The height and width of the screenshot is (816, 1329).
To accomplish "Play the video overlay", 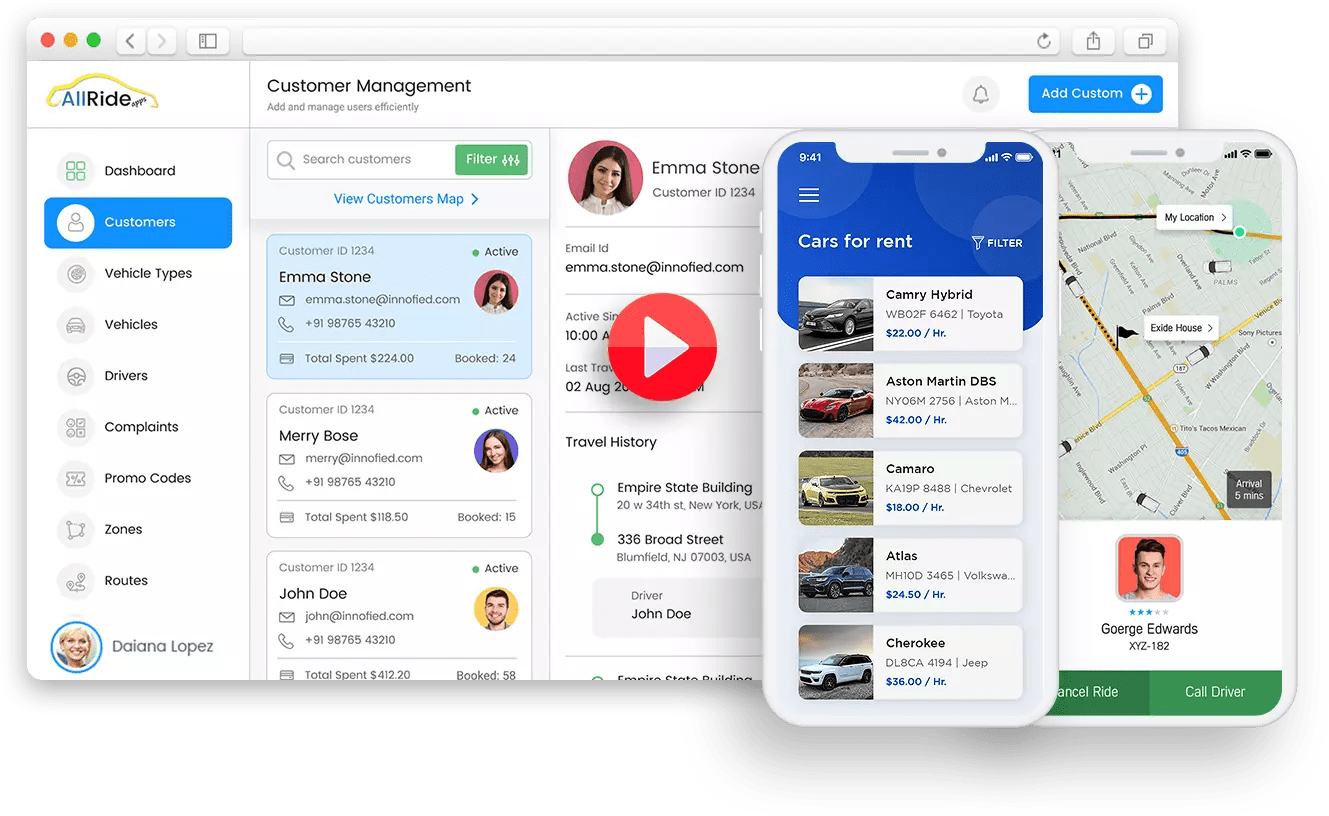I will pyautogui.click(x=661, y=347).
